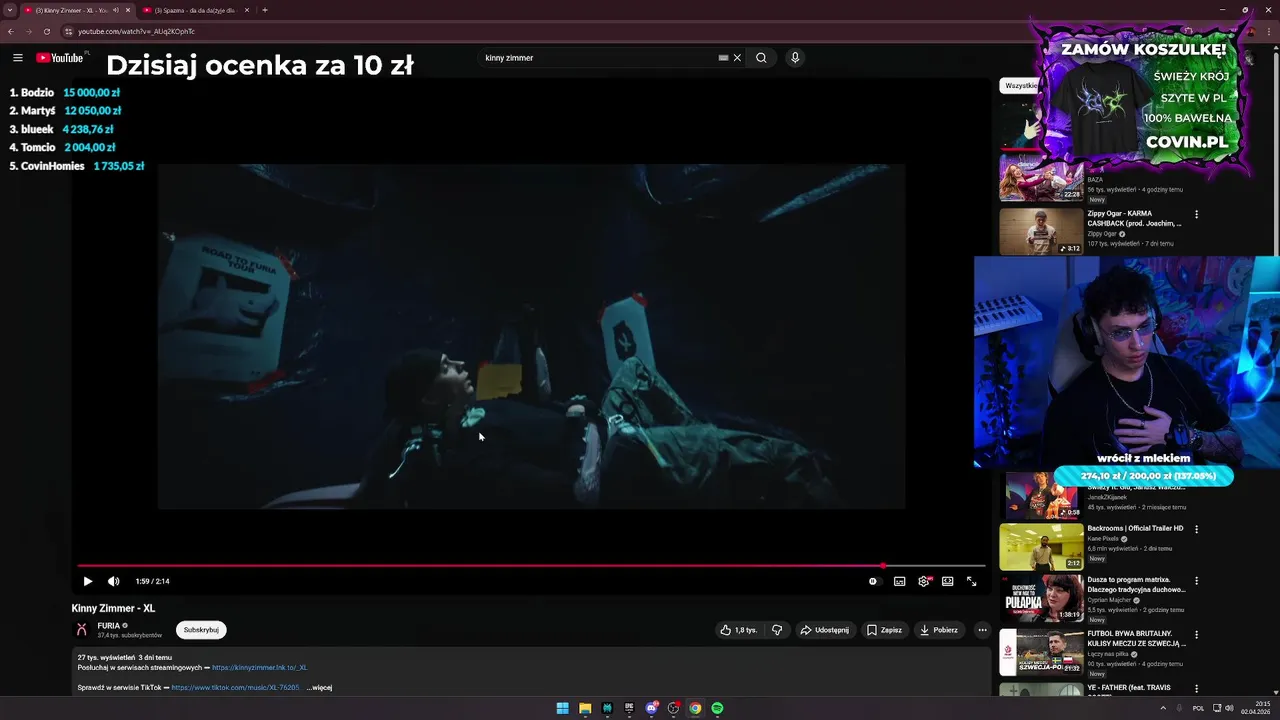Open File Explorer from the taskbar
The image size is (1280, 720).
pyautogui.click(x=585, y=708)
